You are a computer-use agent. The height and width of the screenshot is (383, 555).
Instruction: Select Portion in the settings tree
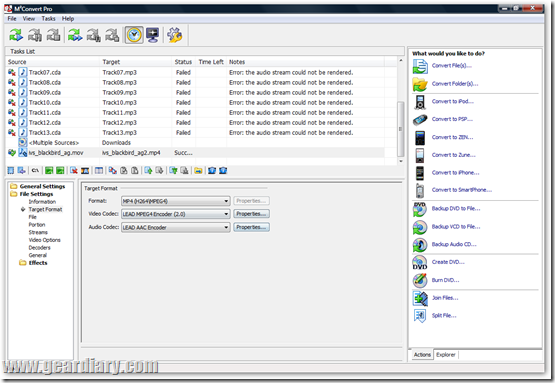click(x=37, y=225)
